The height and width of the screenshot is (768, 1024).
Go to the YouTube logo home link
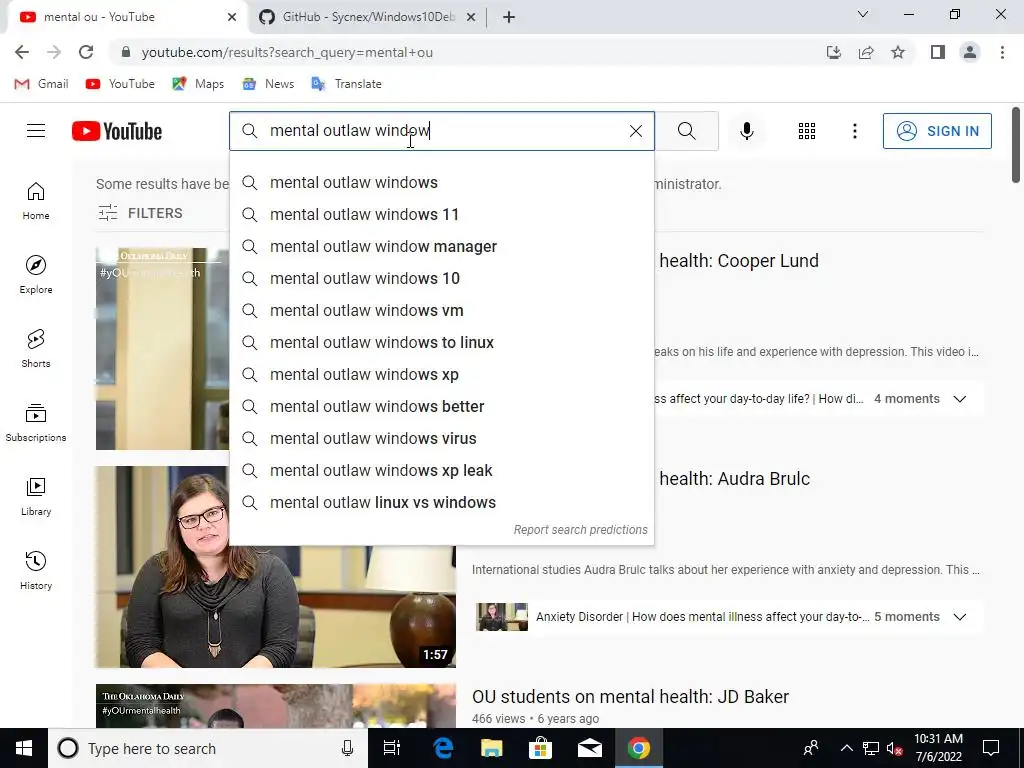117,131
